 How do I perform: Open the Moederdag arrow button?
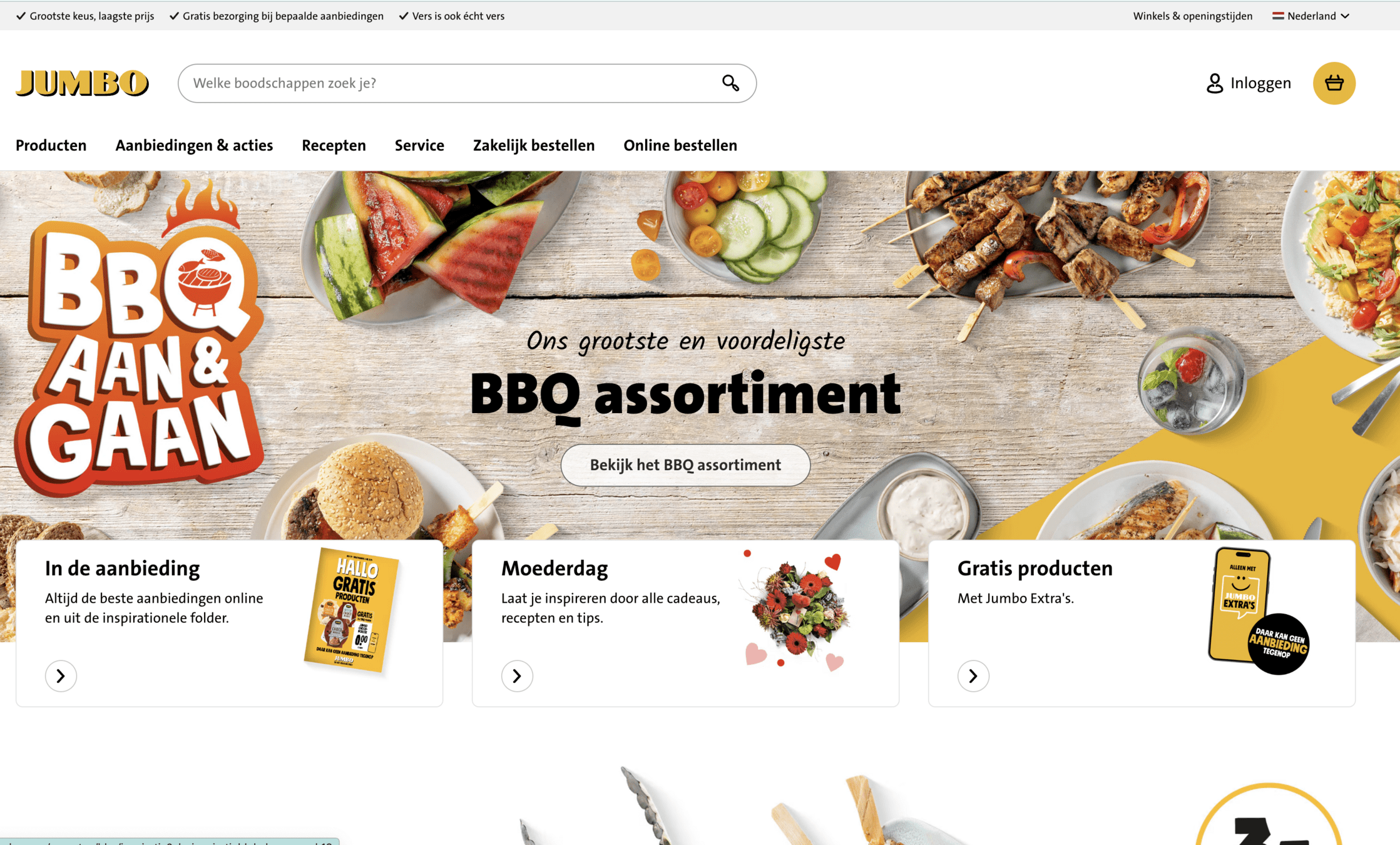[x=517, y=676]
